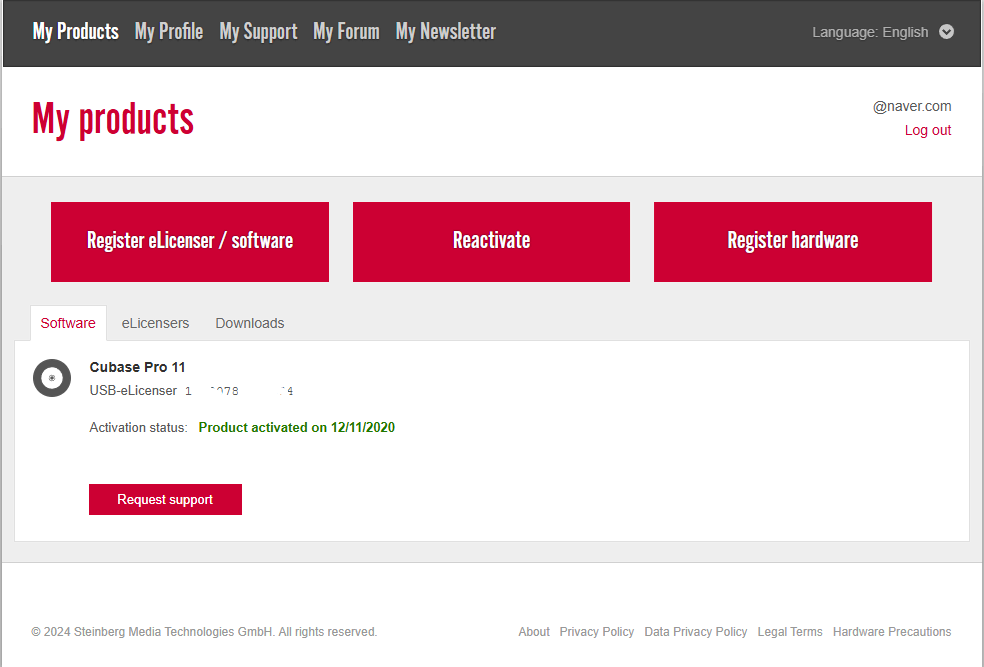Log out of the account

928,130
